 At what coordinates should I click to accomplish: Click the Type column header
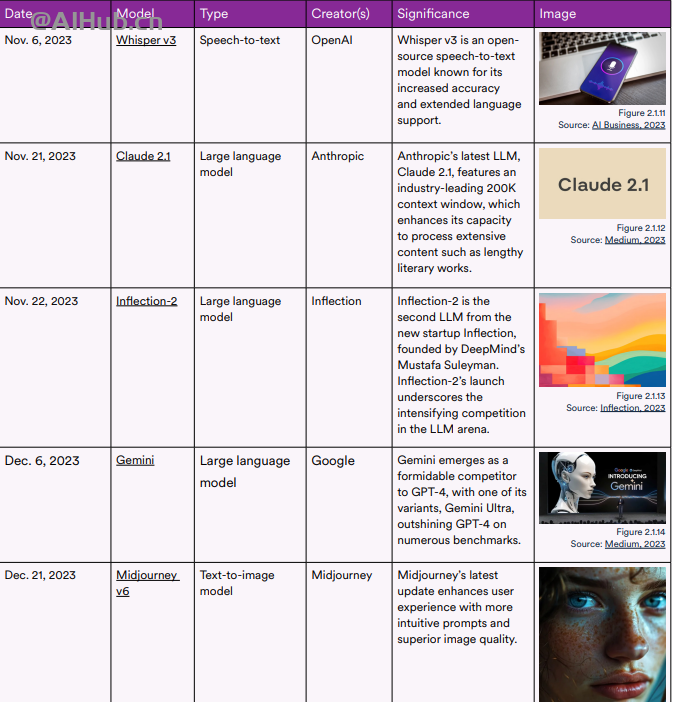214,14
